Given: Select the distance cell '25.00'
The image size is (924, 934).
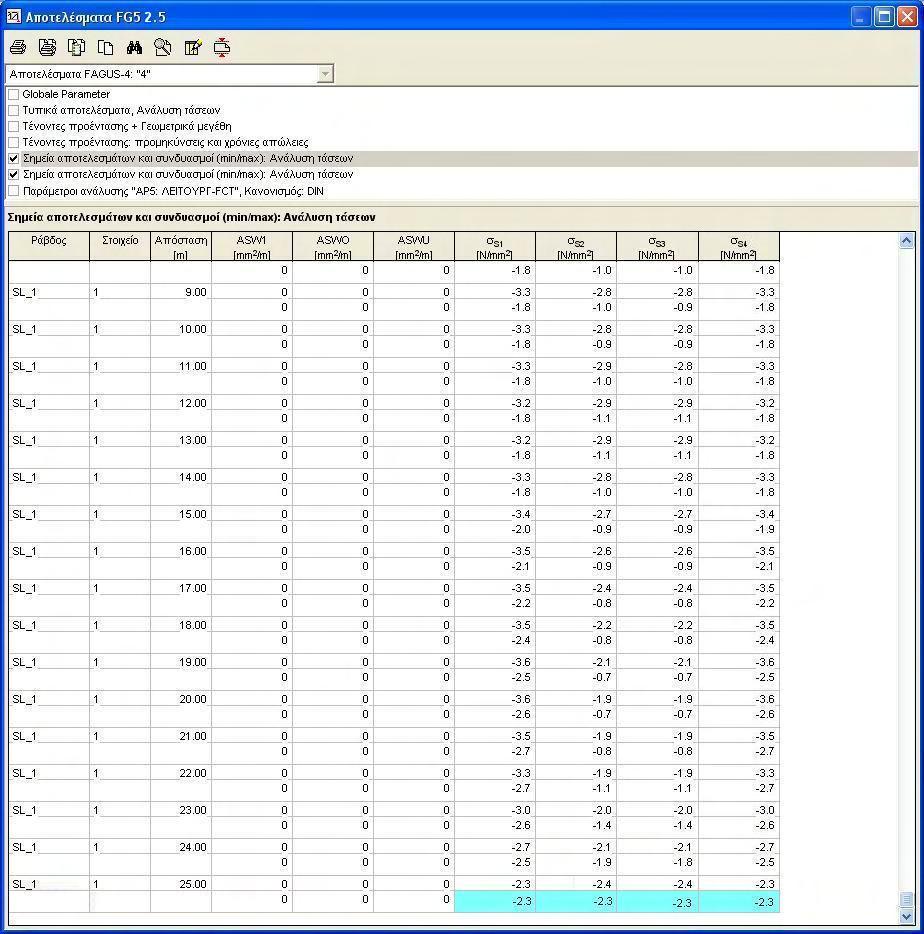Looking at the screenshot, I should pos(181,884).
